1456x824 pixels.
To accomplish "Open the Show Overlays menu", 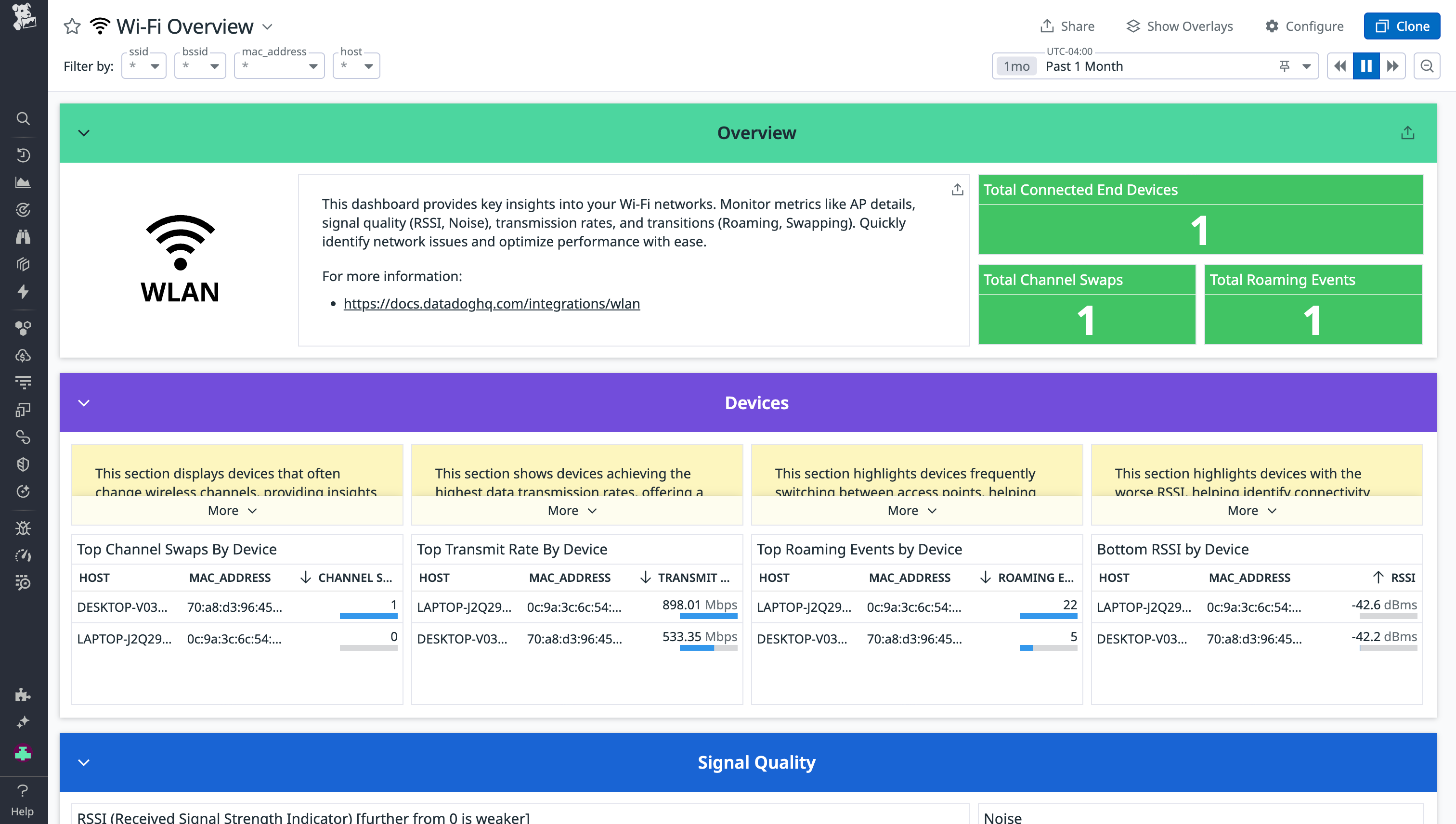I will [1180, 26].
